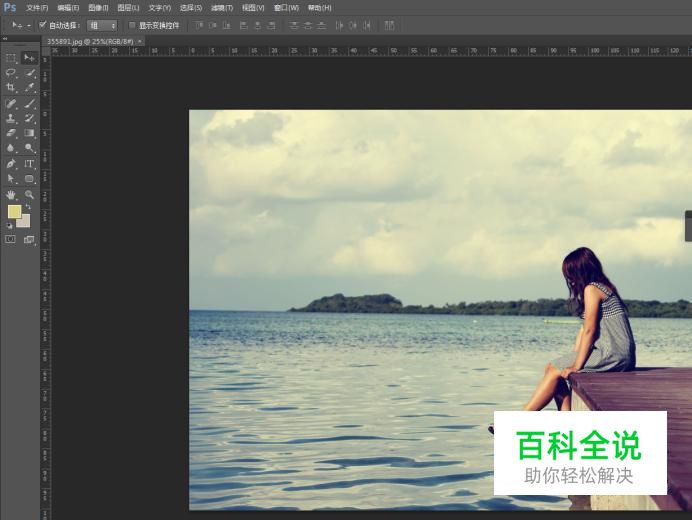Reset default foreground and background colors
692x520 pixels.
[9, 226]
